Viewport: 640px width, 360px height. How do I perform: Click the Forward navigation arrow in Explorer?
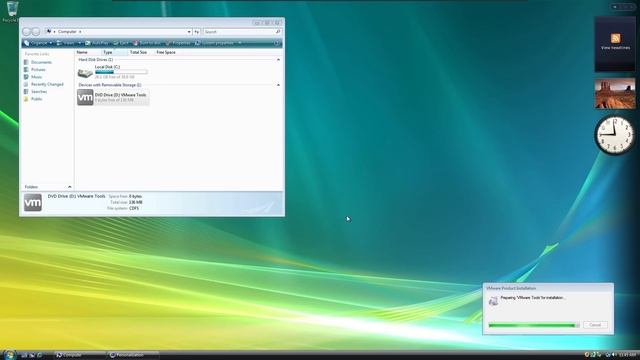pyautogui.click(x=36, y=31)
